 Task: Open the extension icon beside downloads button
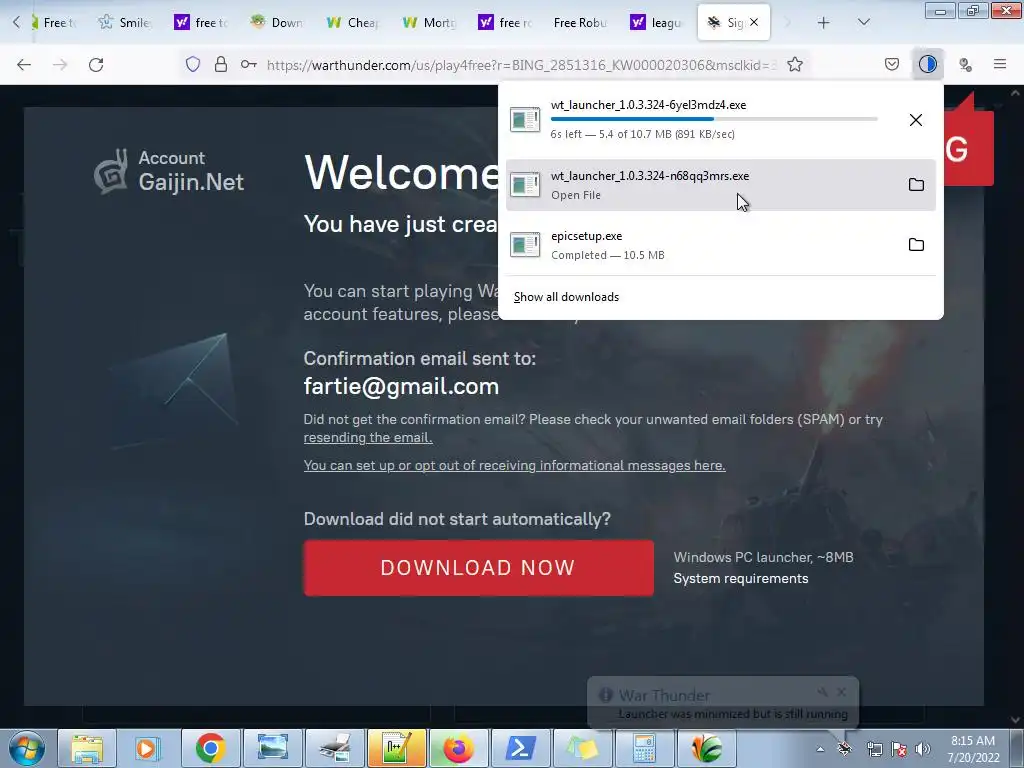(x=965, y=64)
